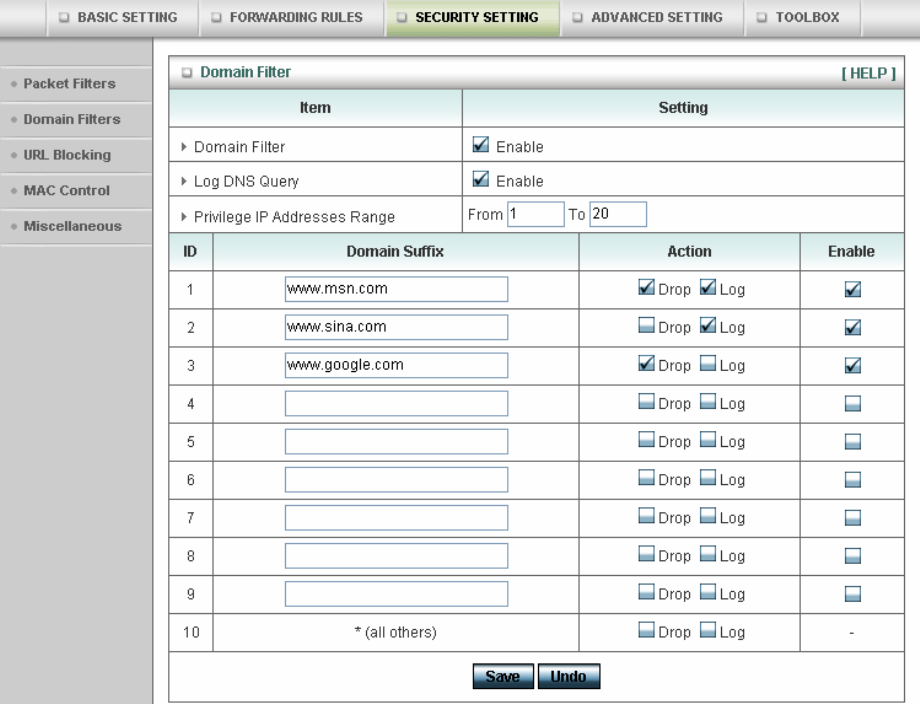
Task: Check Drop in row 8
Action: point(646,554)
